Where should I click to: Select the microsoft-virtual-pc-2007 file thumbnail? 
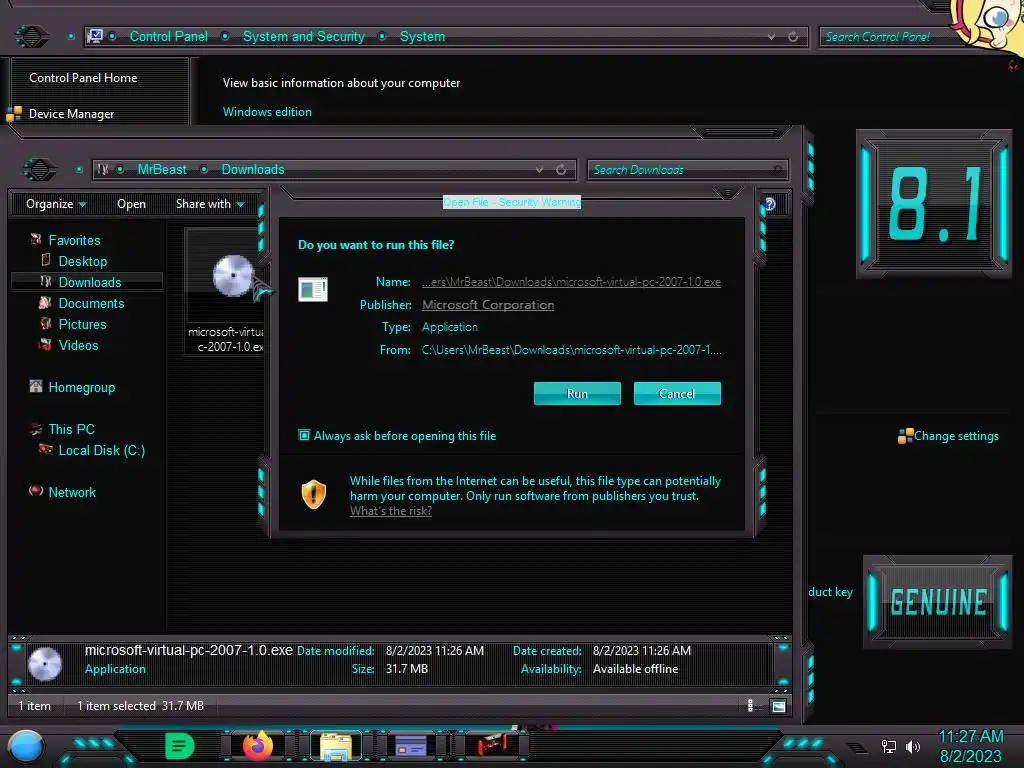pyautogui.click(x=225, y=291)
